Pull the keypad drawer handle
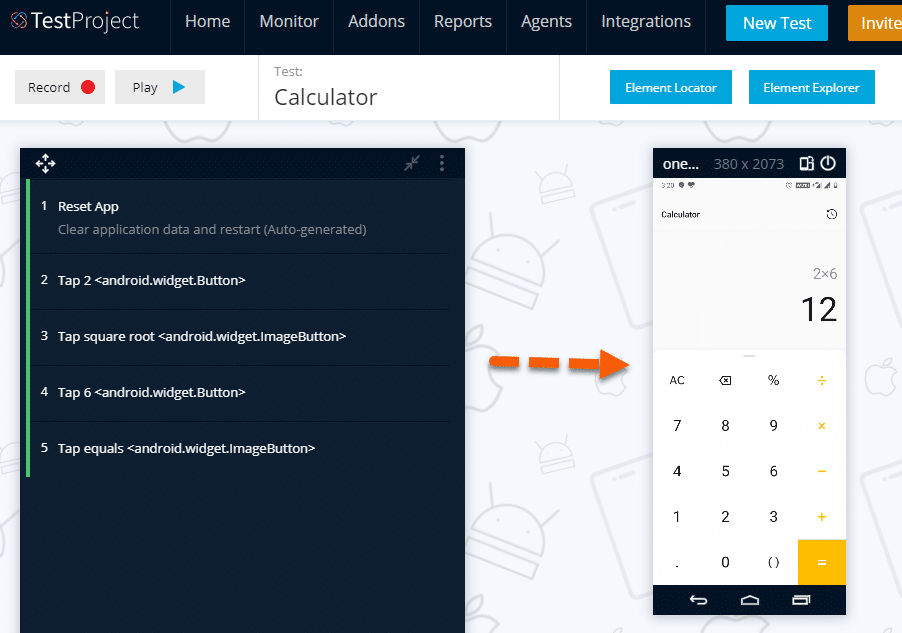This screenshot has height=633, width=902. tap(749, 356)
